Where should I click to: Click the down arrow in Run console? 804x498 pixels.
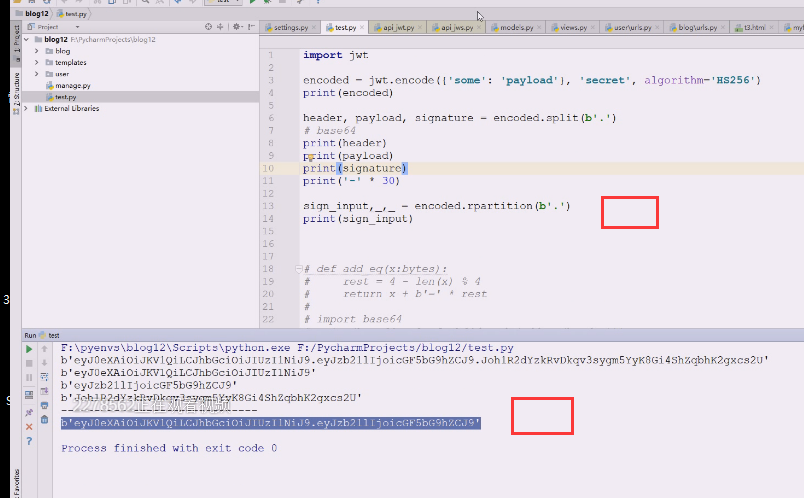click(x=45, y=363)
